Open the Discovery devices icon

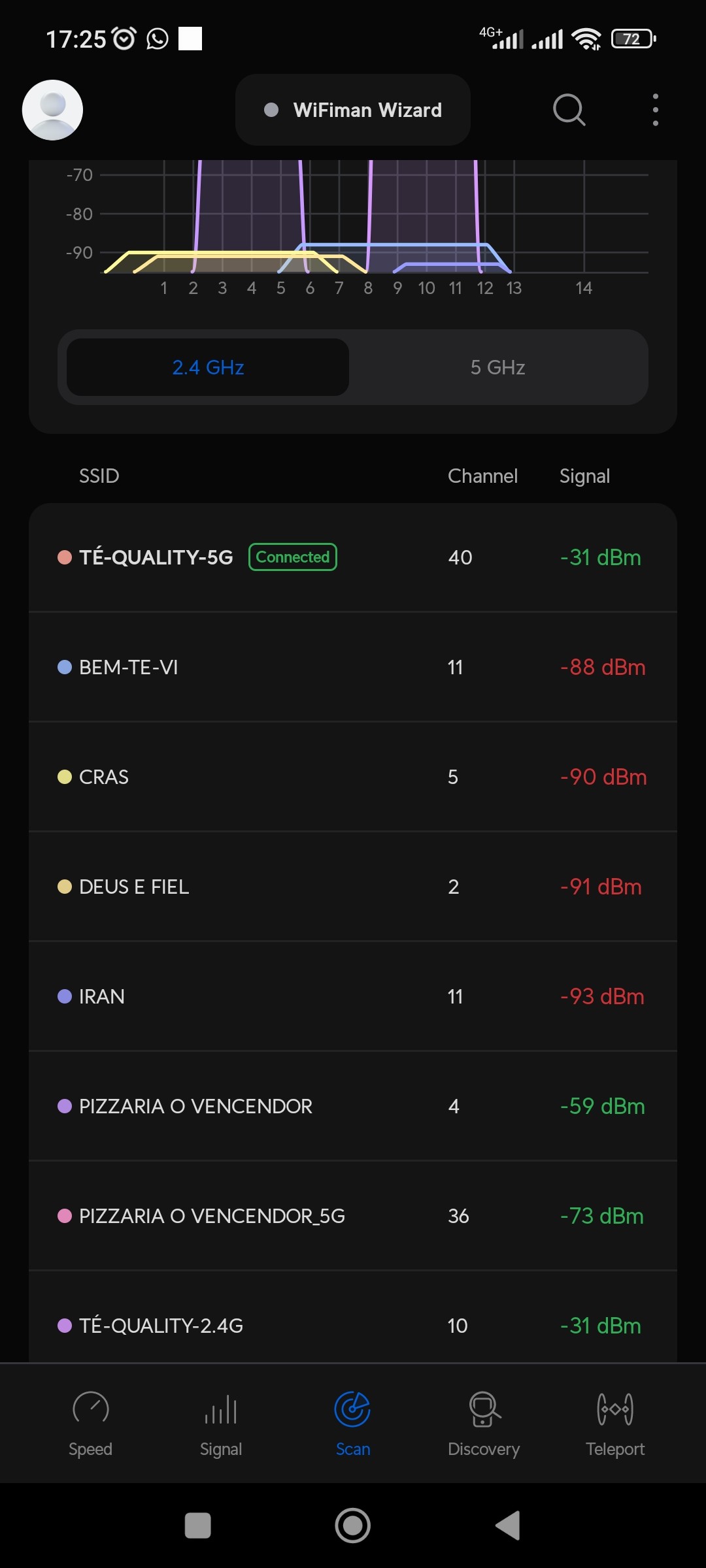click(x=484, y=1409)
